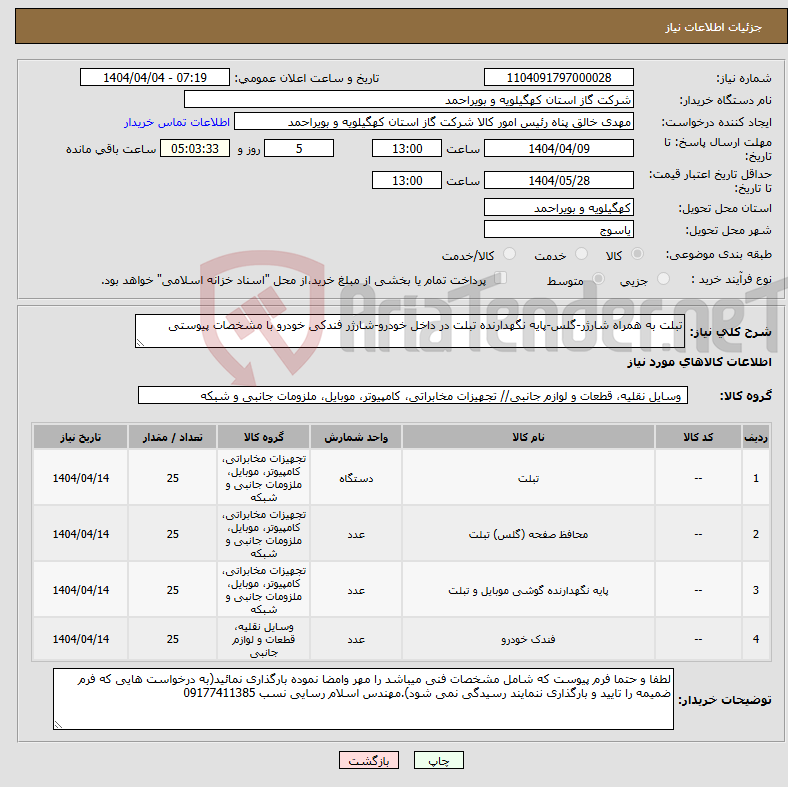Select the کالا/خدمت radio button

click(x=510, y=254)
